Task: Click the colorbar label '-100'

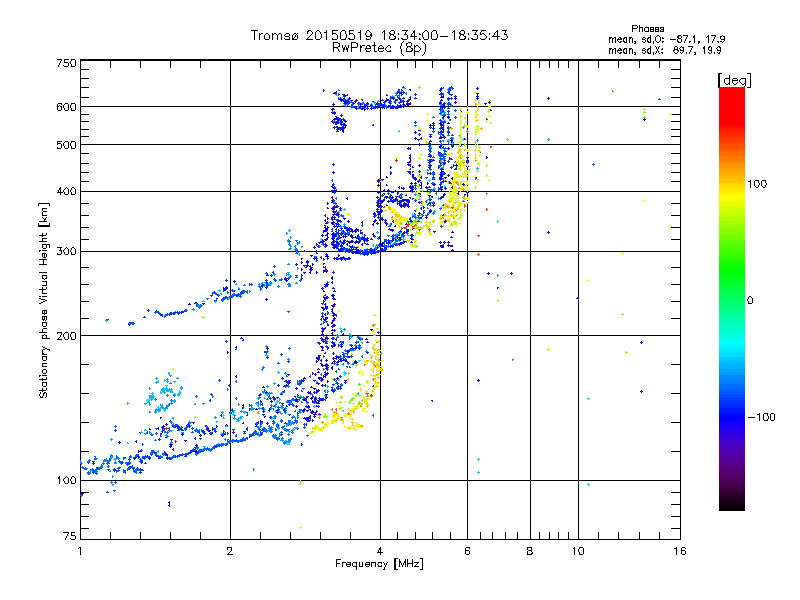Action: coord(762,417)
